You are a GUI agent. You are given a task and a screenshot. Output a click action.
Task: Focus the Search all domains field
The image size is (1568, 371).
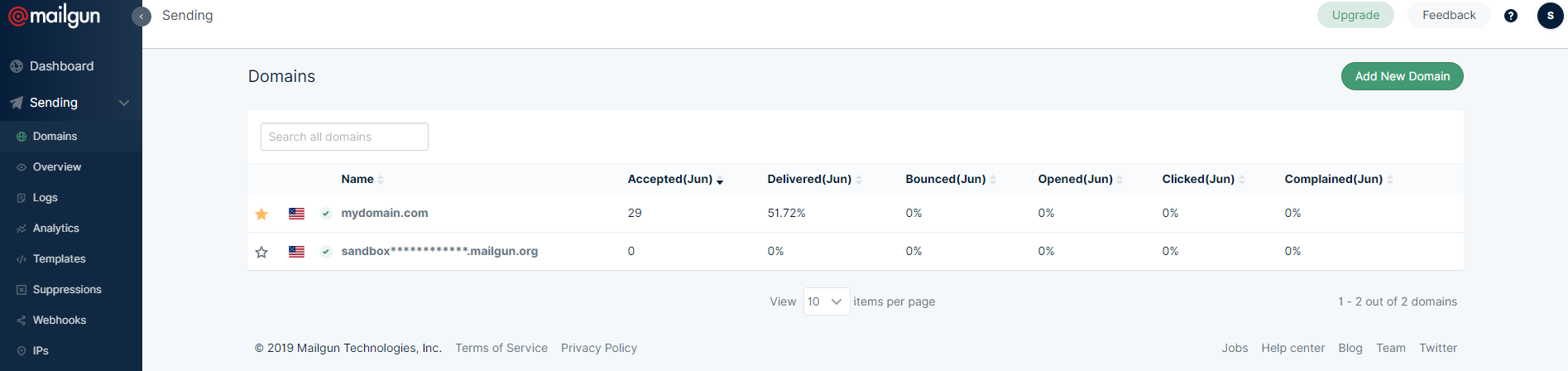tap(344, 137)
